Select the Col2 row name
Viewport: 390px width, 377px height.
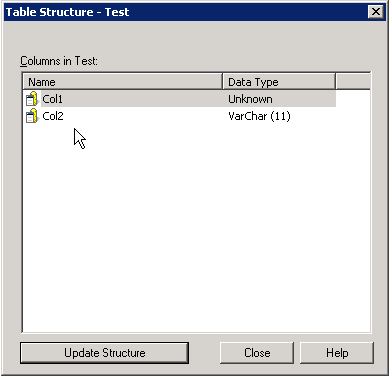[53, 116]
